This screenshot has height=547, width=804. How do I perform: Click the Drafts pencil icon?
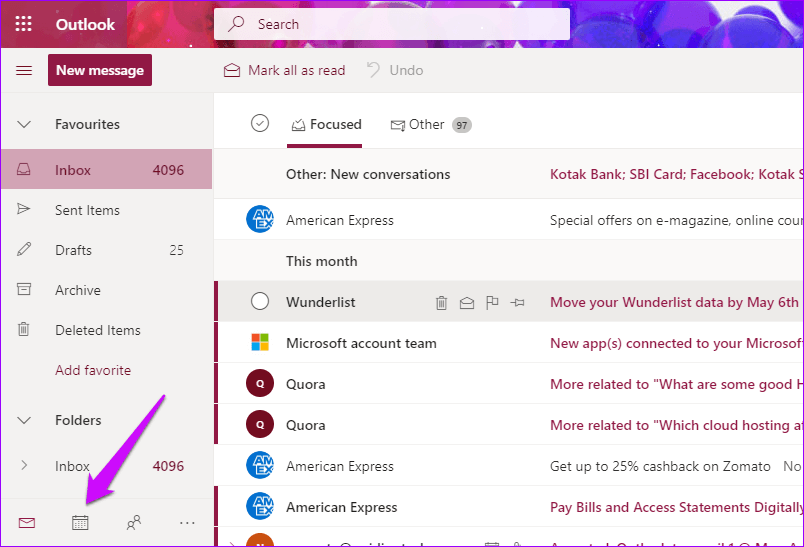tap(24, 250)
